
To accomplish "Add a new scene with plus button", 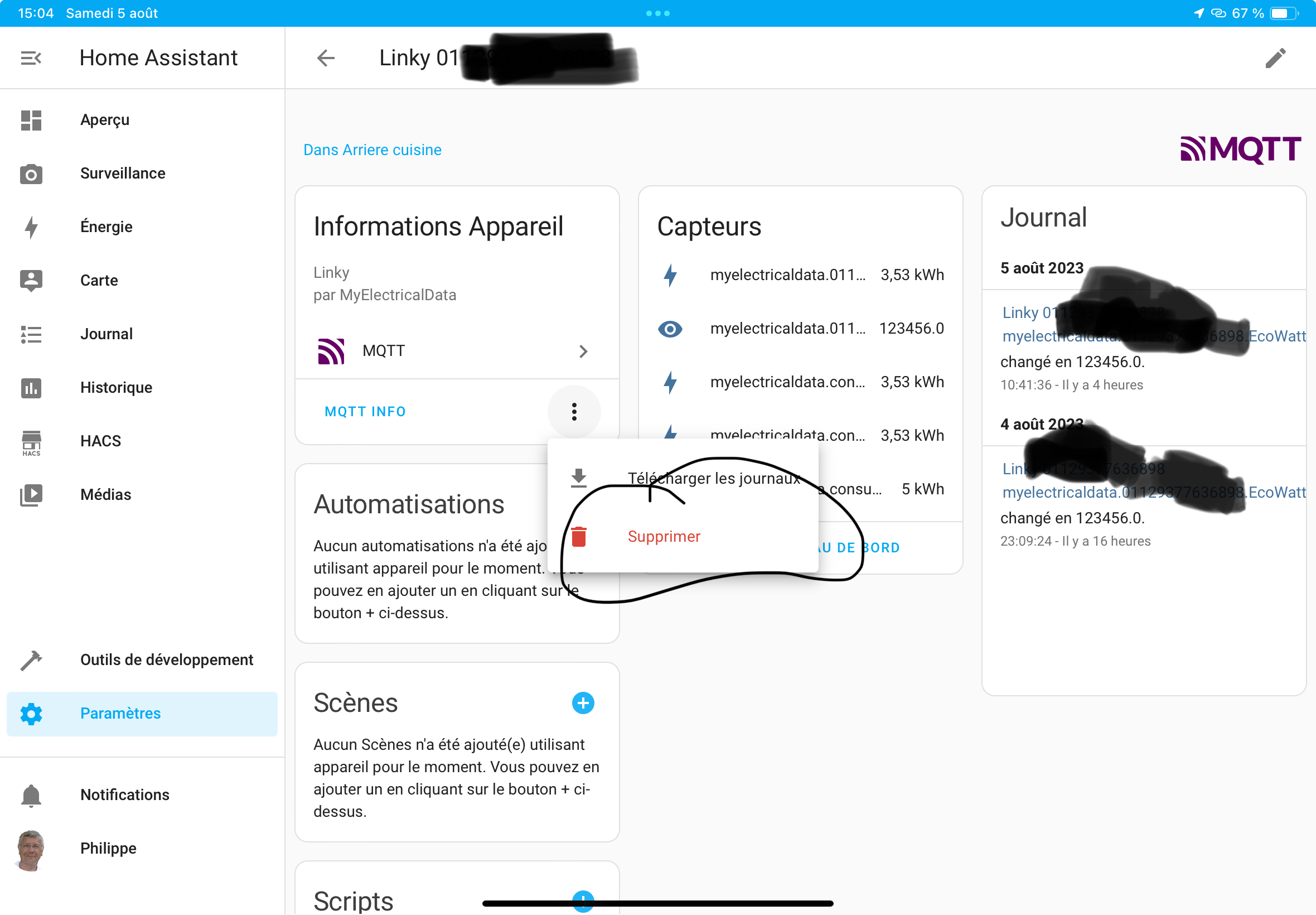I will click(x=583, y=703).
